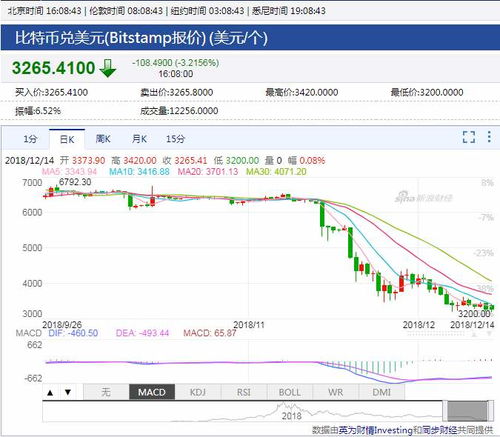Switch indicator to RSI
The width and height of the screenshot is (500, 437).
[244, 392]
